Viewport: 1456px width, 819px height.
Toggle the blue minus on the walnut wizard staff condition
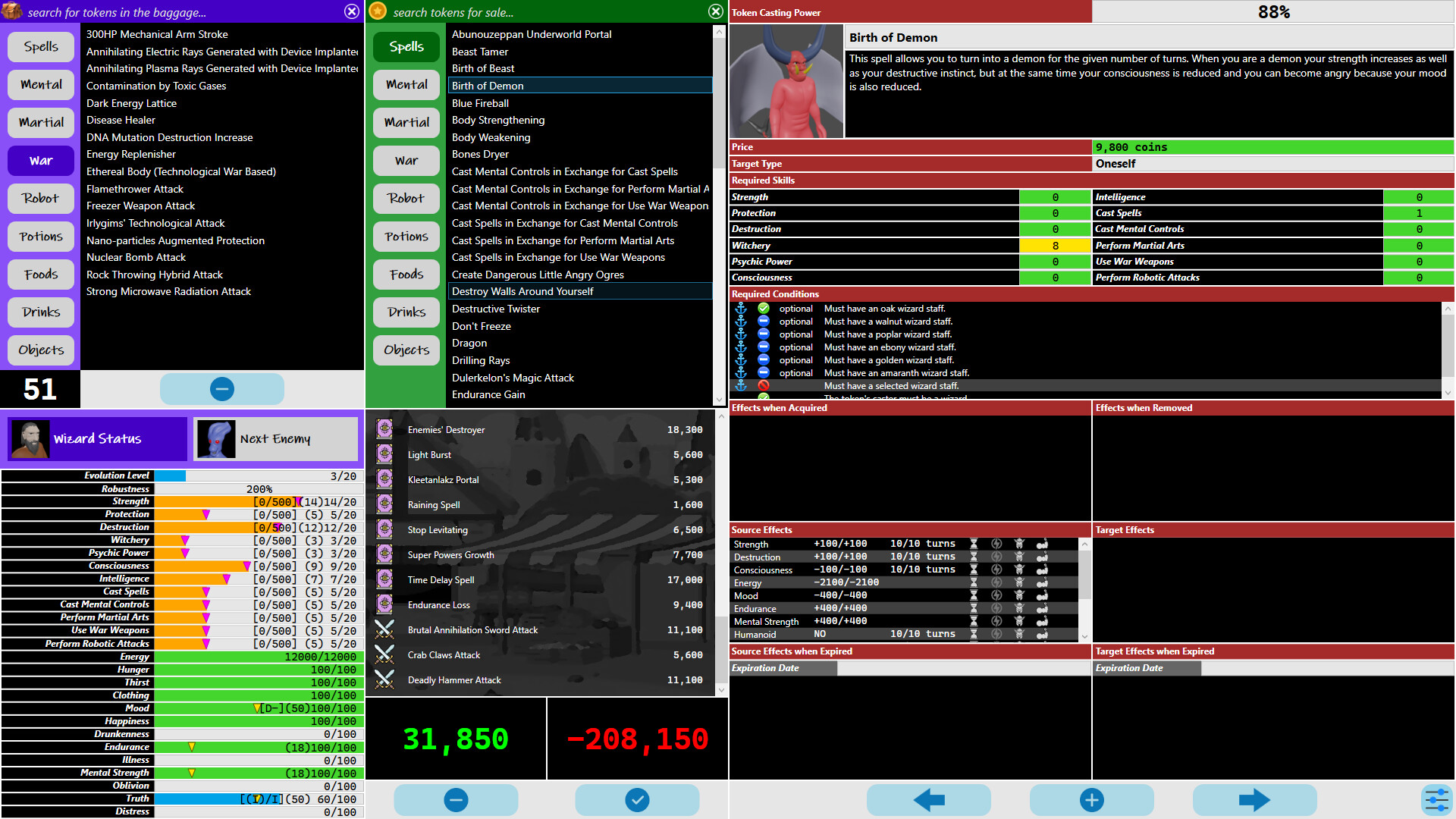764,322
